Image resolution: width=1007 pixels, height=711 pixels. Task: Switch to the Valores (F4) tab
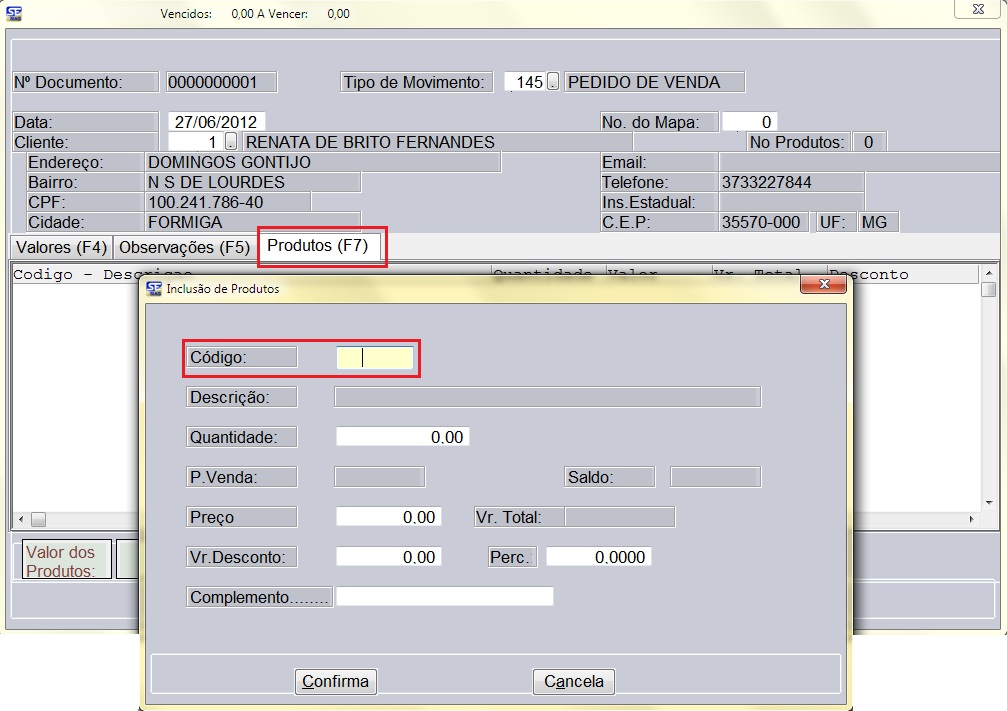60,247
